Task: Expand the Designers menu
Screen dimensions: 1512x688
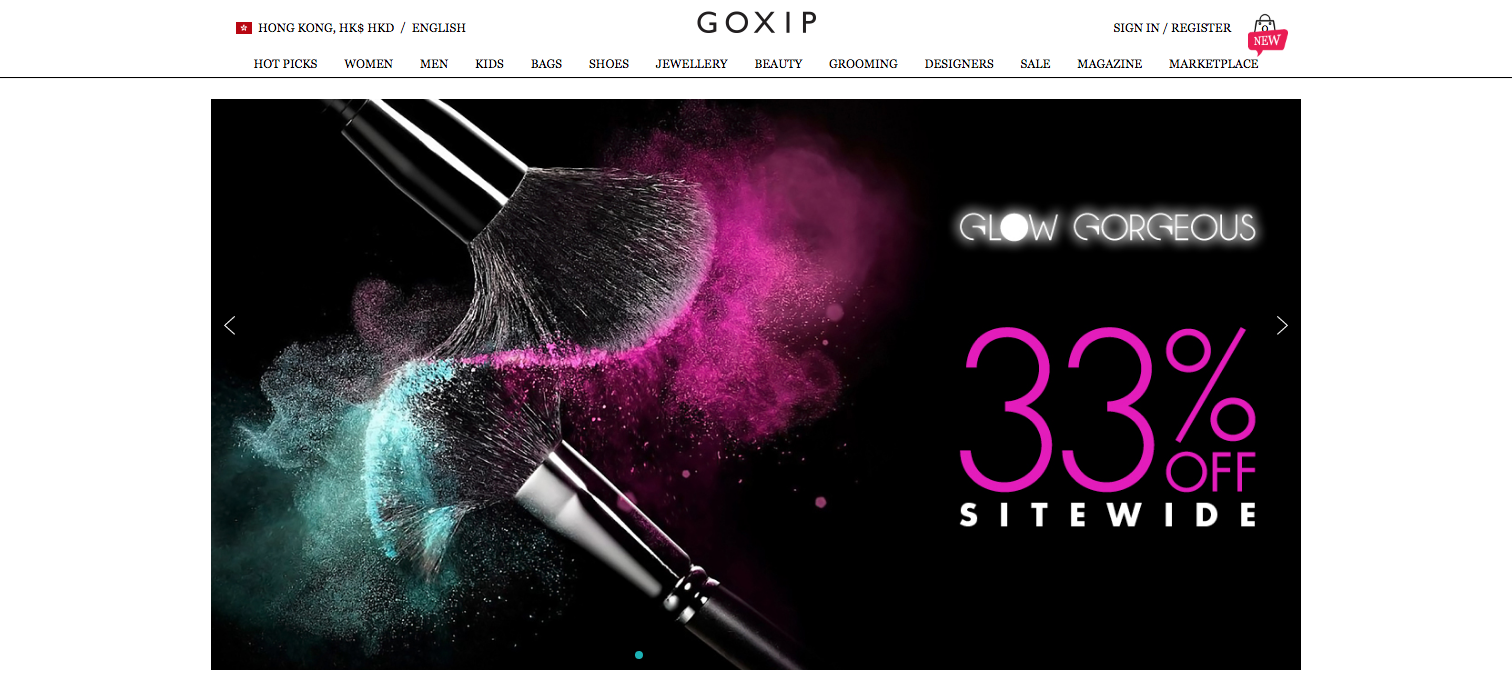Action: coord(959,64)
